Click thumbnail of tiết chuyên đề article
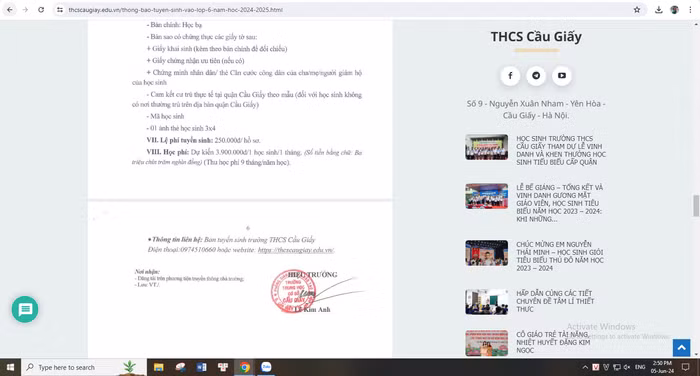The width and height of the screenshot is (700, 376). [486, 302]
